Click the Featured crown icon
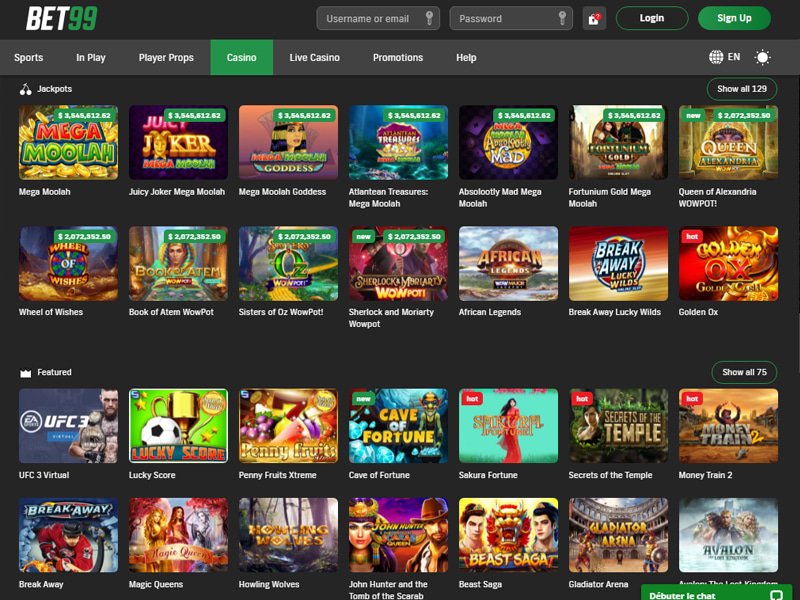The height and width of the screenshot is (600, 800). pyautogui.click(x=26, y=373)
